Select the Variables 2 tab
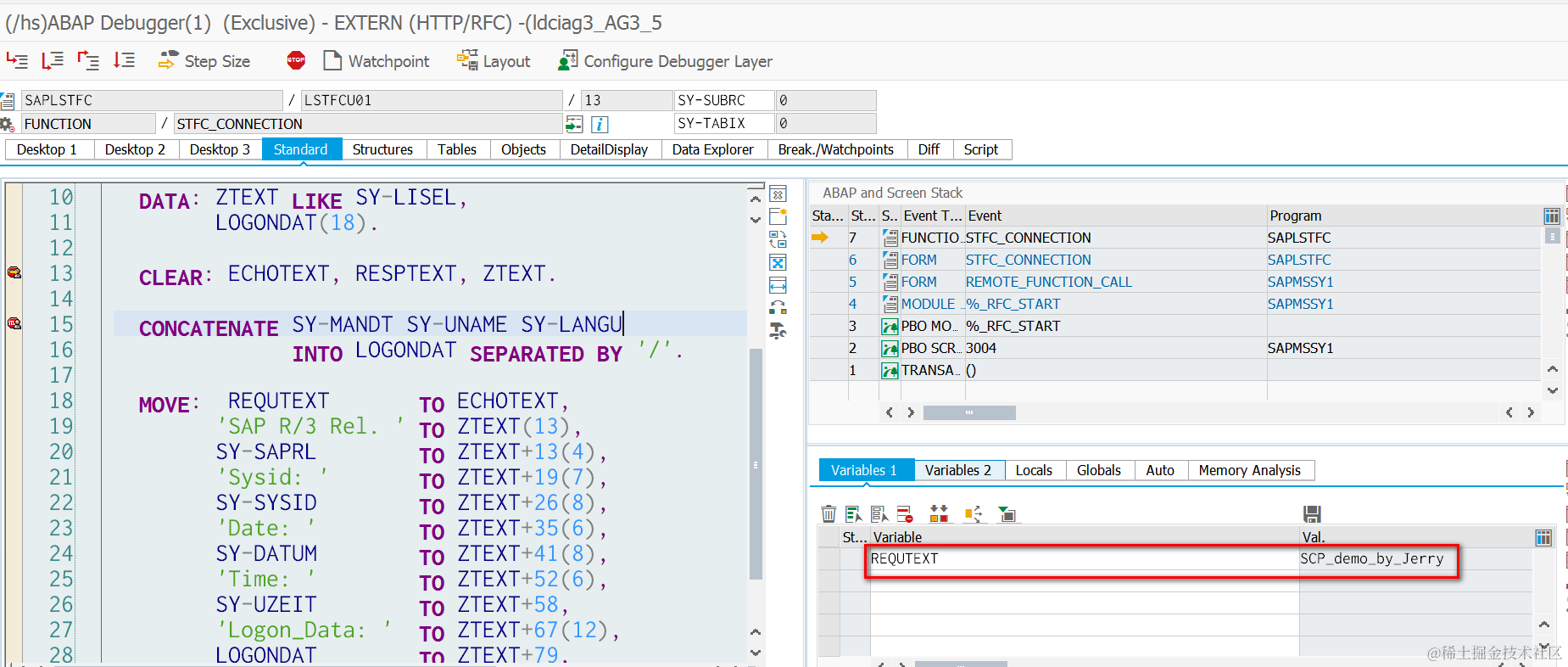This screenshot has width=1568, height=667. coord(958,470)
